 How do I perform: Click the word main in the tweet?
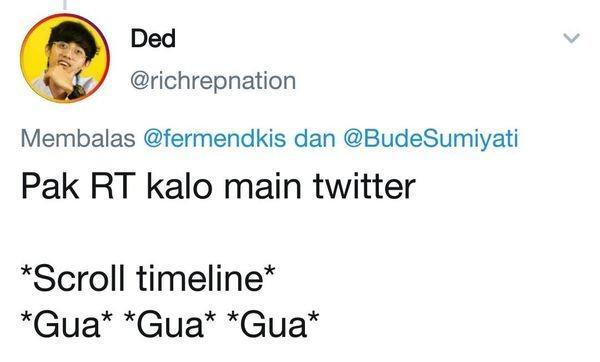pos(262,186)
